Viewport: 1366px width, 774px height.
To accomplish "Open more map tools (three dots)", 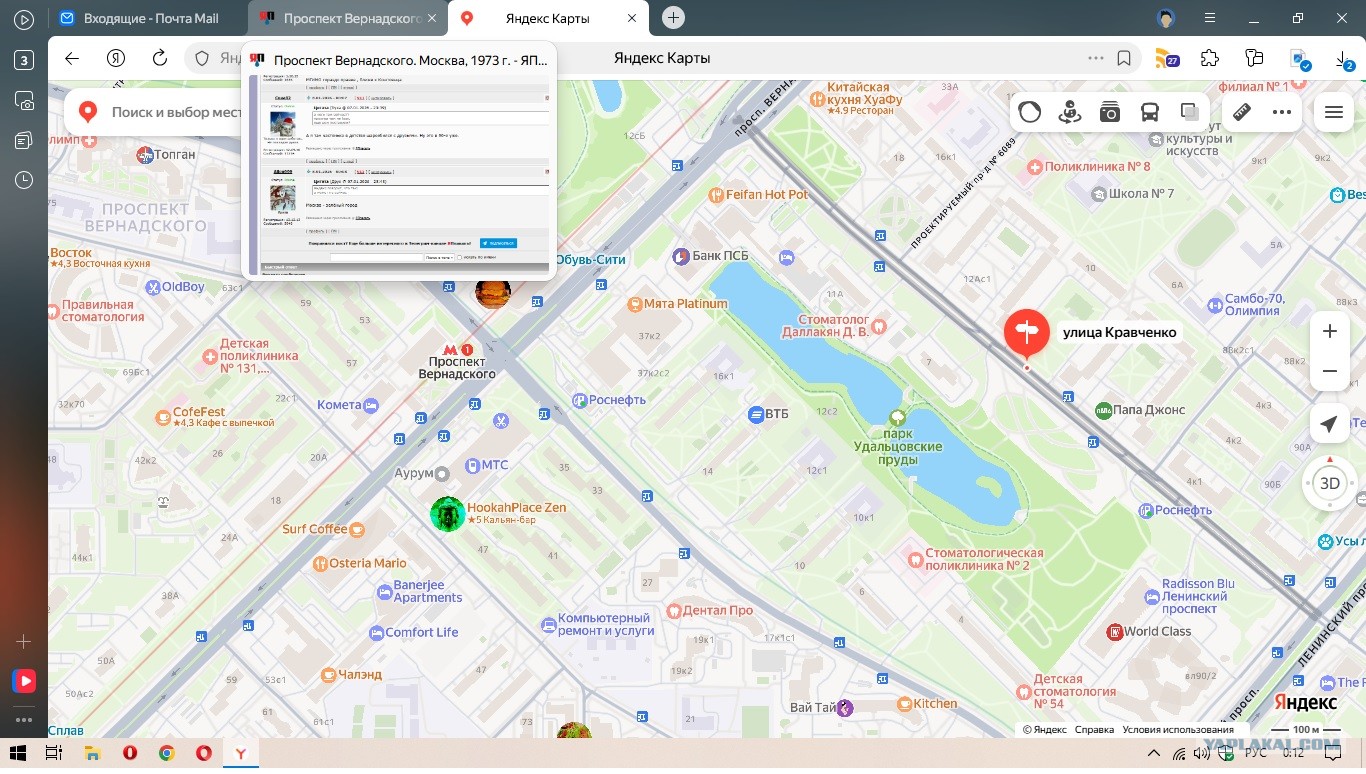I will click(1282, 112).
